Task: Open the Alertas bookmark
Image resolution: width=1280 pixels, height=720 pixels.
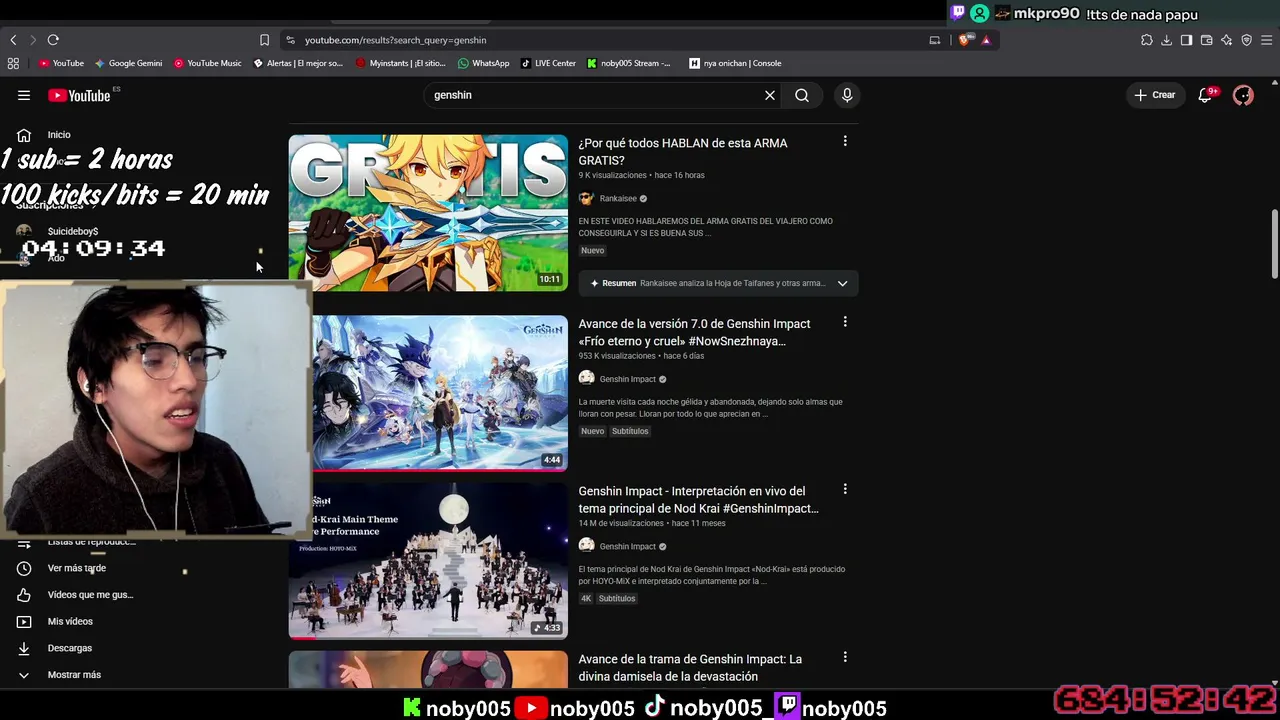Action: (298, 63)
